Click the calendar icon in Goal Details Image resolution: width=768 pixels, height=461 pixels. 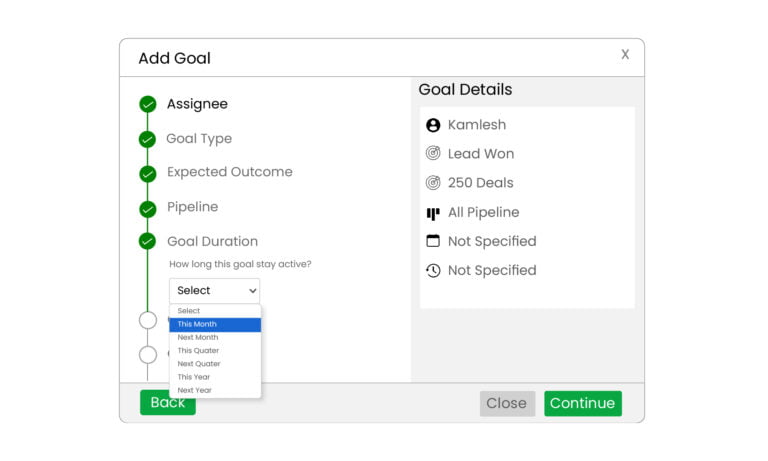[x=433, y=241]
